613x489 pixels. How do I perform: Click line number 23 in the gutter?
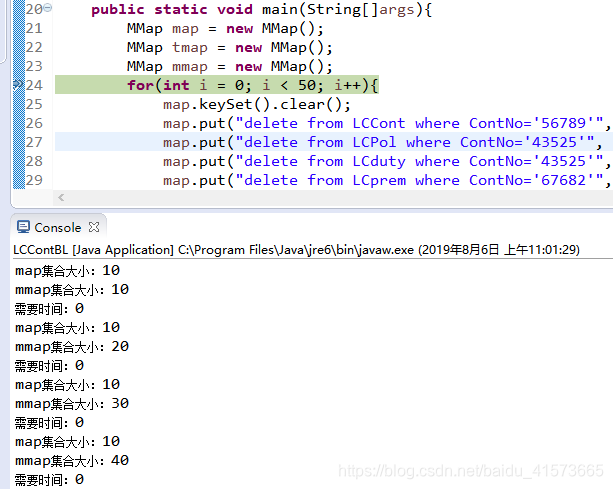click(34, 66)
